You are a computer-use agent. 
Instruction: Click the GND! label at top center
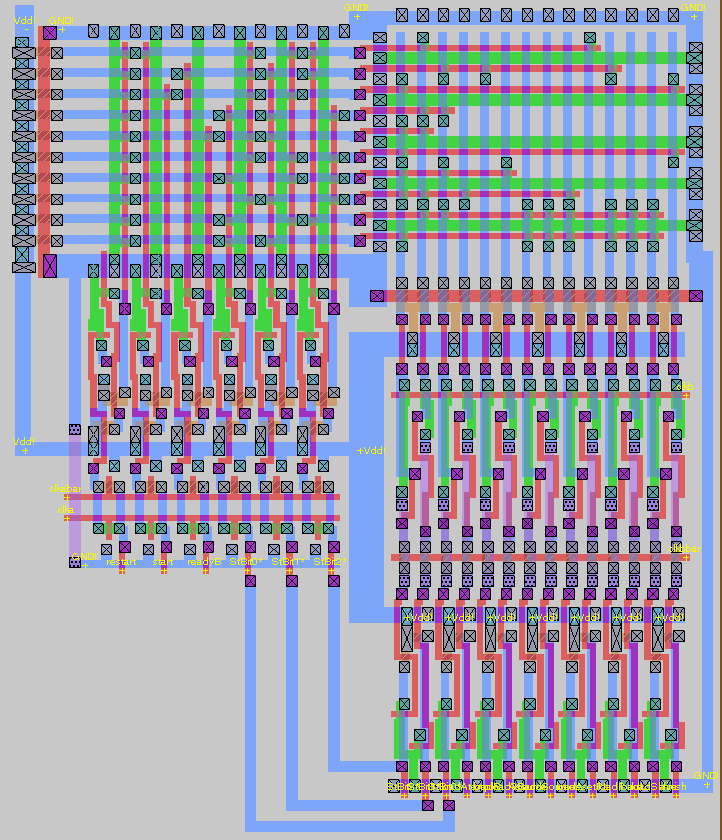point(356,8)
